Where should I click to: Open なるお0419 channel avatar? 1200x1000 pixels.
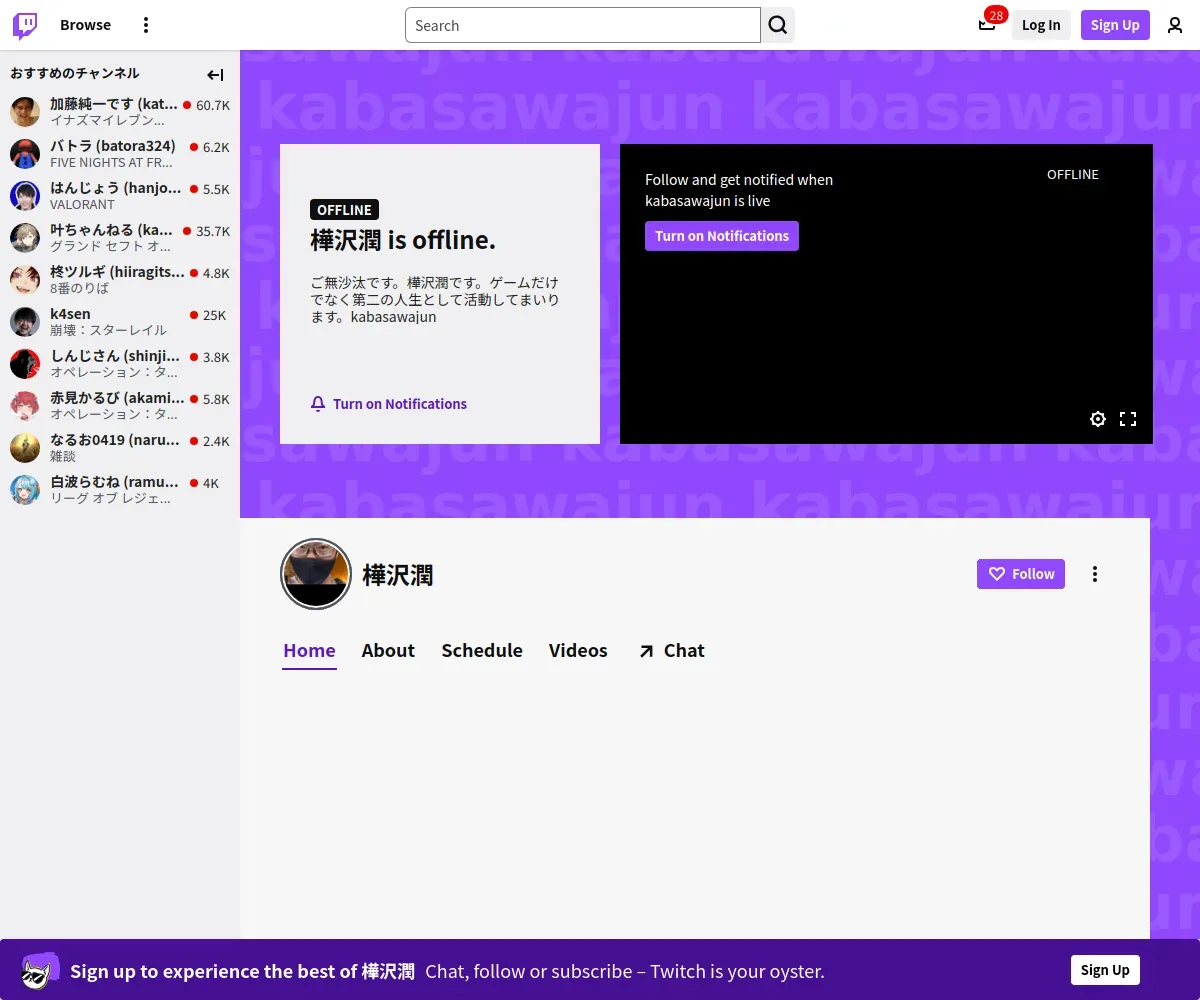pos(25,448)
